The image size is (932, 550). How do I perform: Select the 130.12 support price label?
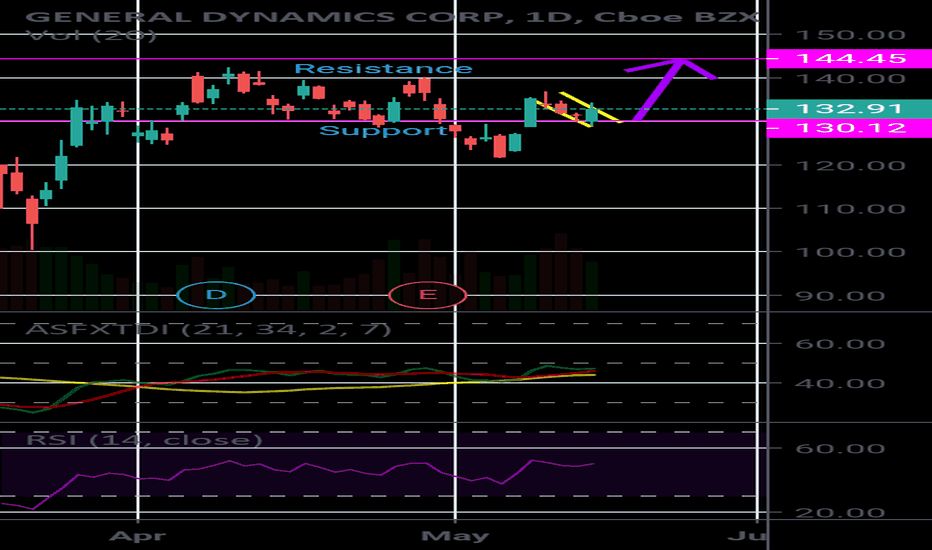click(x=850, y=128)
